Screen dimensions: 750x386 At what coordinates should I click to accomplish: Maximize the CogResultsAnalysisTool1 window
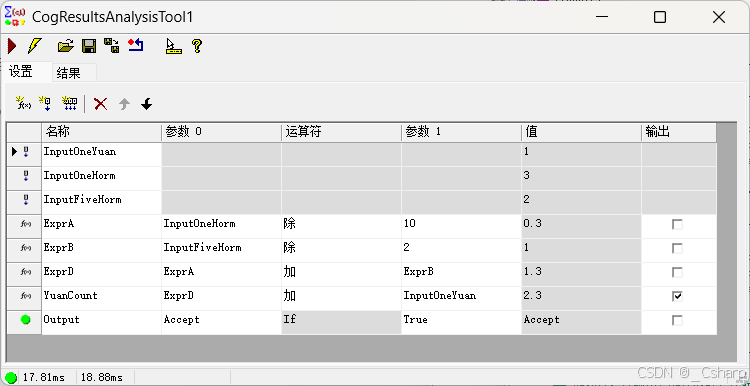660,17
